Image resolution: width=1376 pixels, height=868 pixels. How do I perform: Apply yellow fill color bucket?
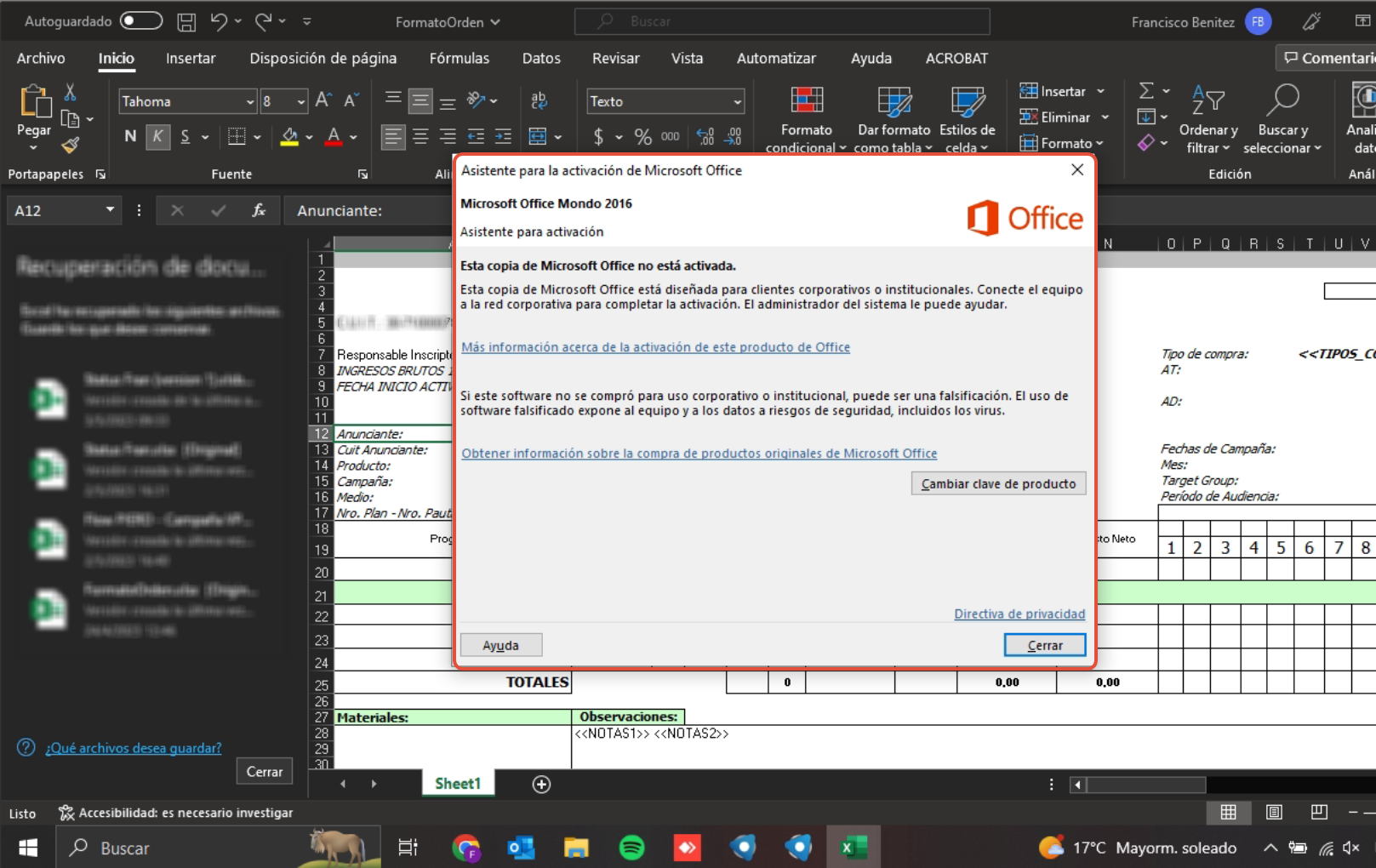tap(289, 136)
